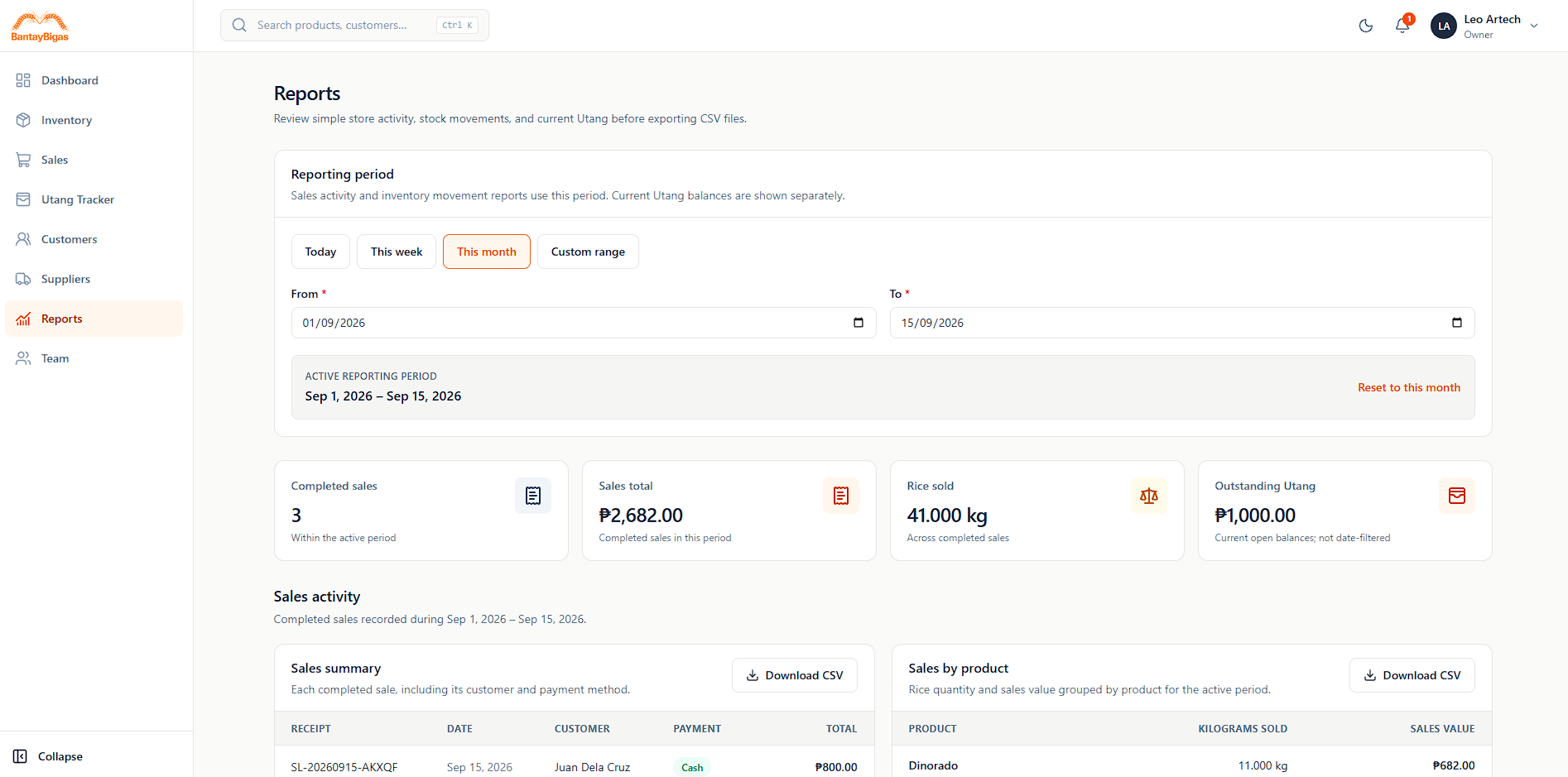1568x777 pixels.
Task: Click the 11.000 kg cell
Action: (x=1263, y=765)
